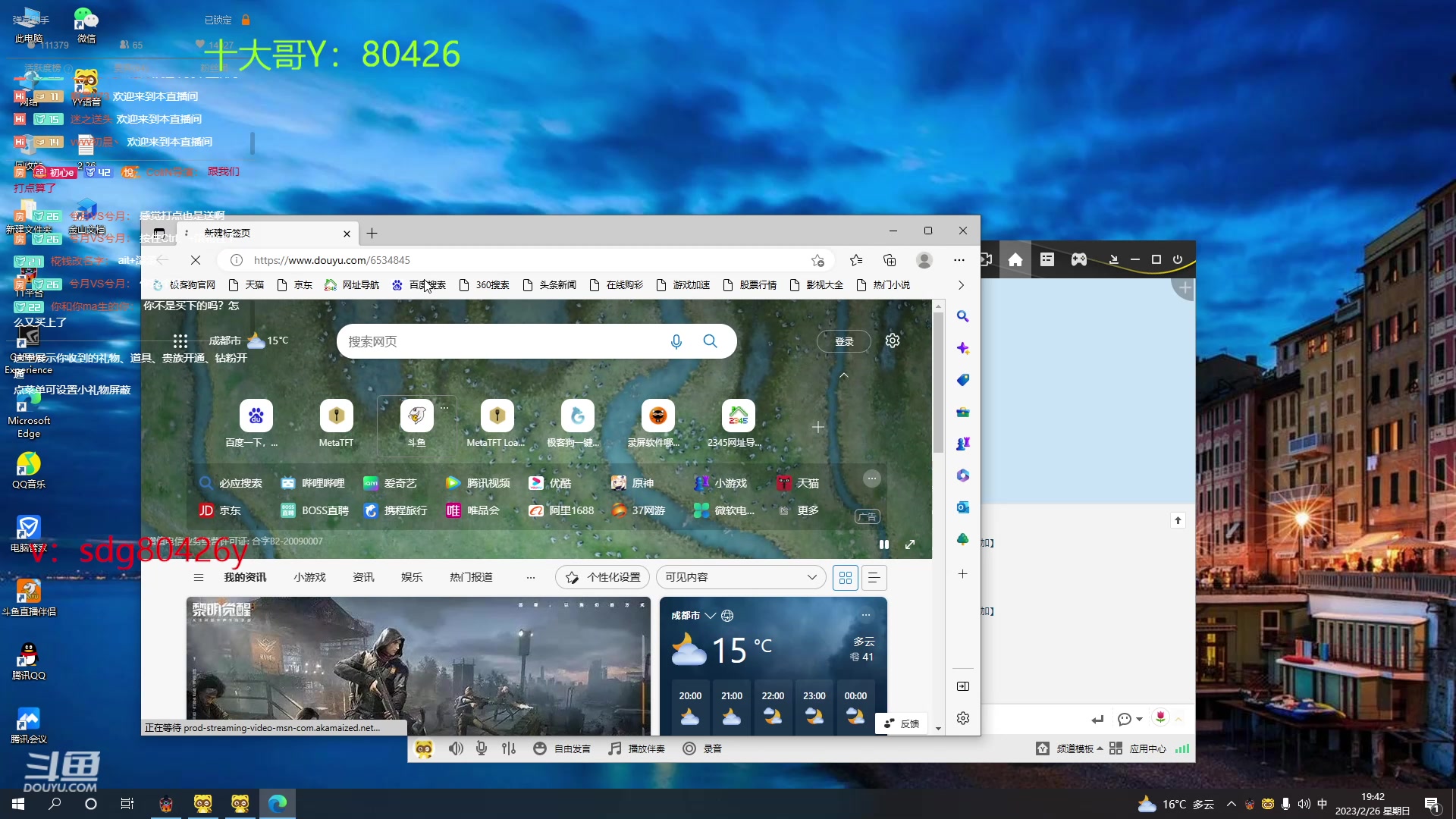Switch to the 小游戏 feed tab

[x=309, y=577]
